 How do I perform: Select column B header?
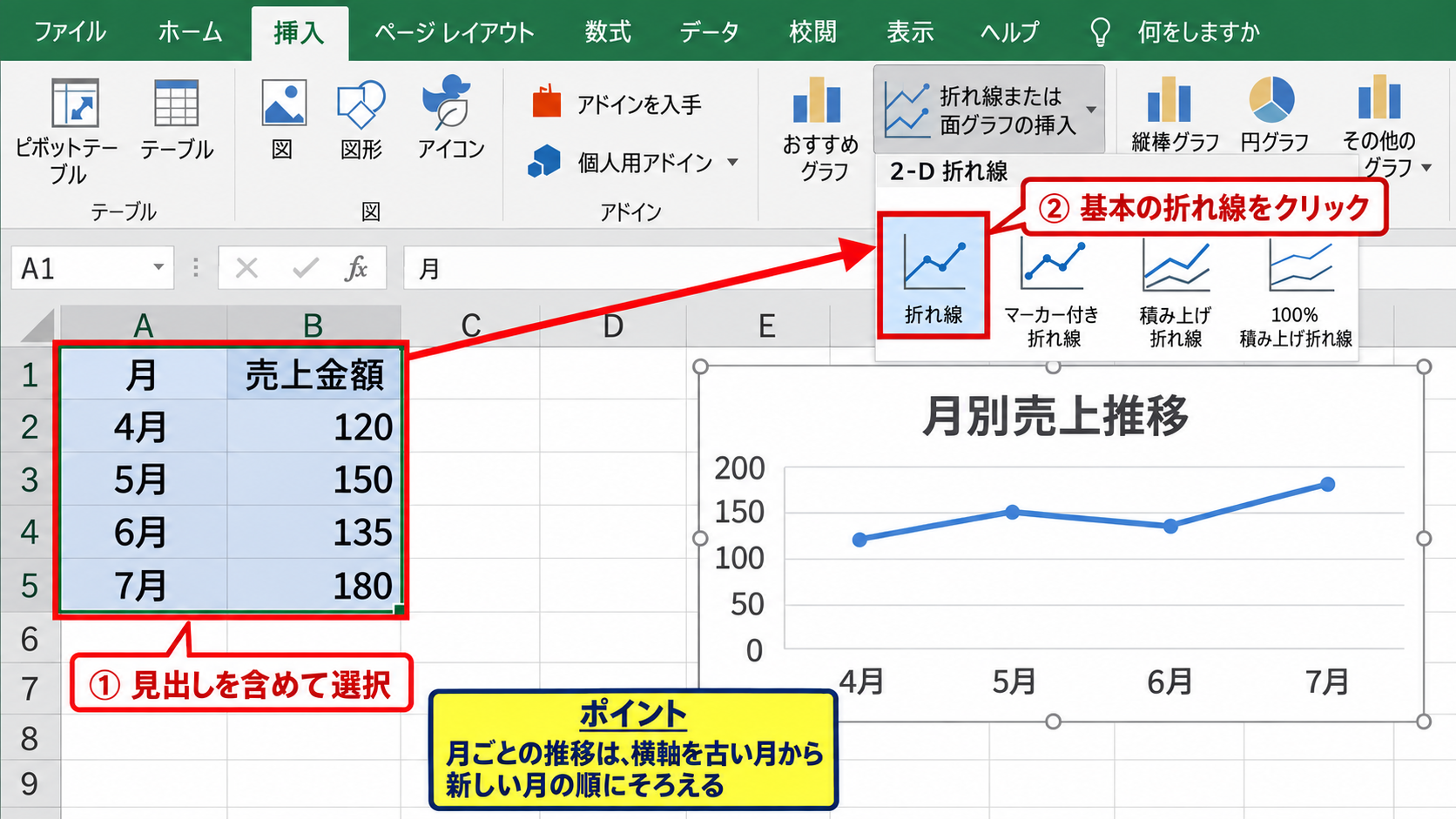tap(313, 326)
